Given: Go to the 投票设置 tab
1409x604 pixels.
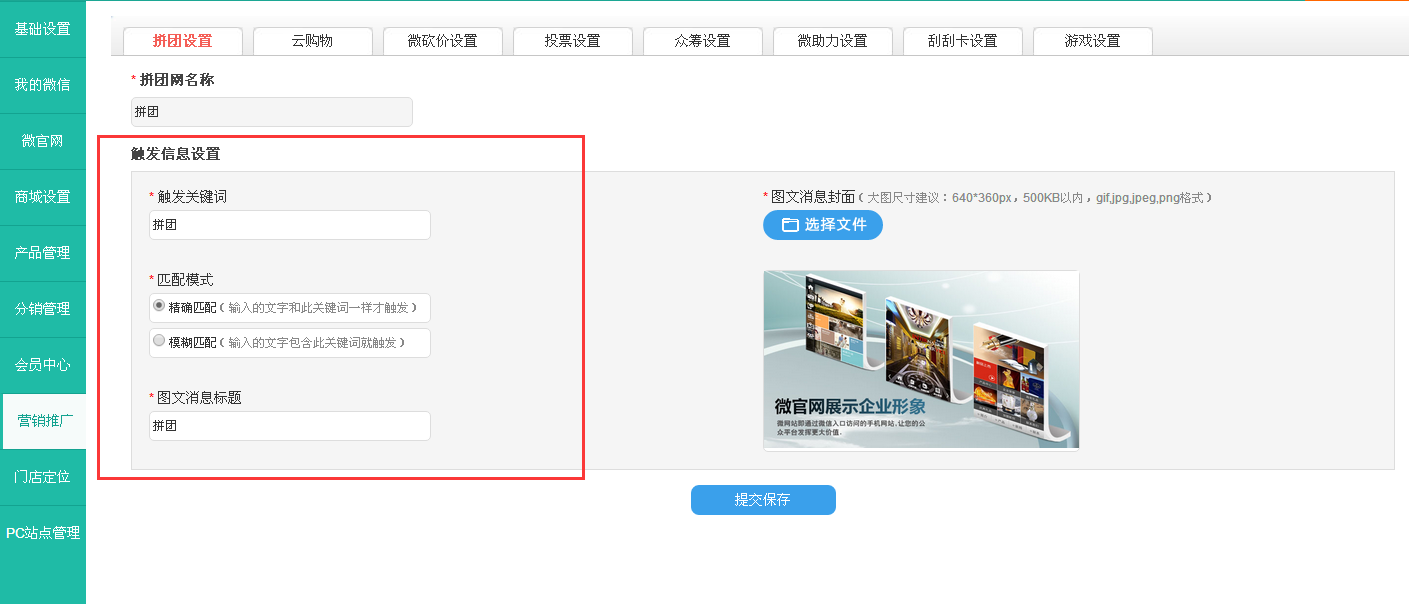Looking at the screenshot, I should [572, 41].
